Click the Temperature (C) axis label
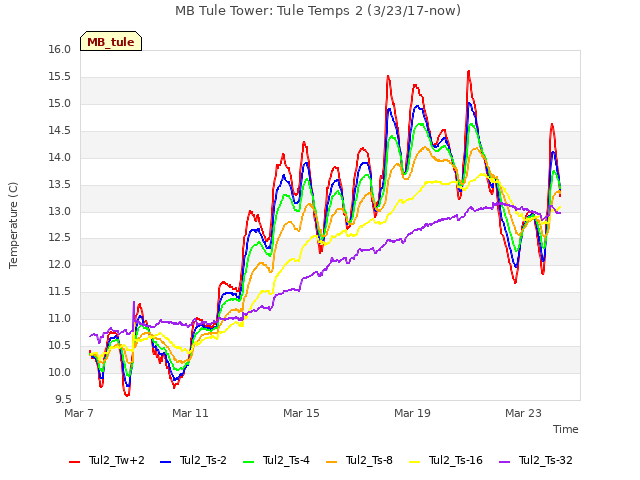The image size is (640, 480). coord(13,225)
